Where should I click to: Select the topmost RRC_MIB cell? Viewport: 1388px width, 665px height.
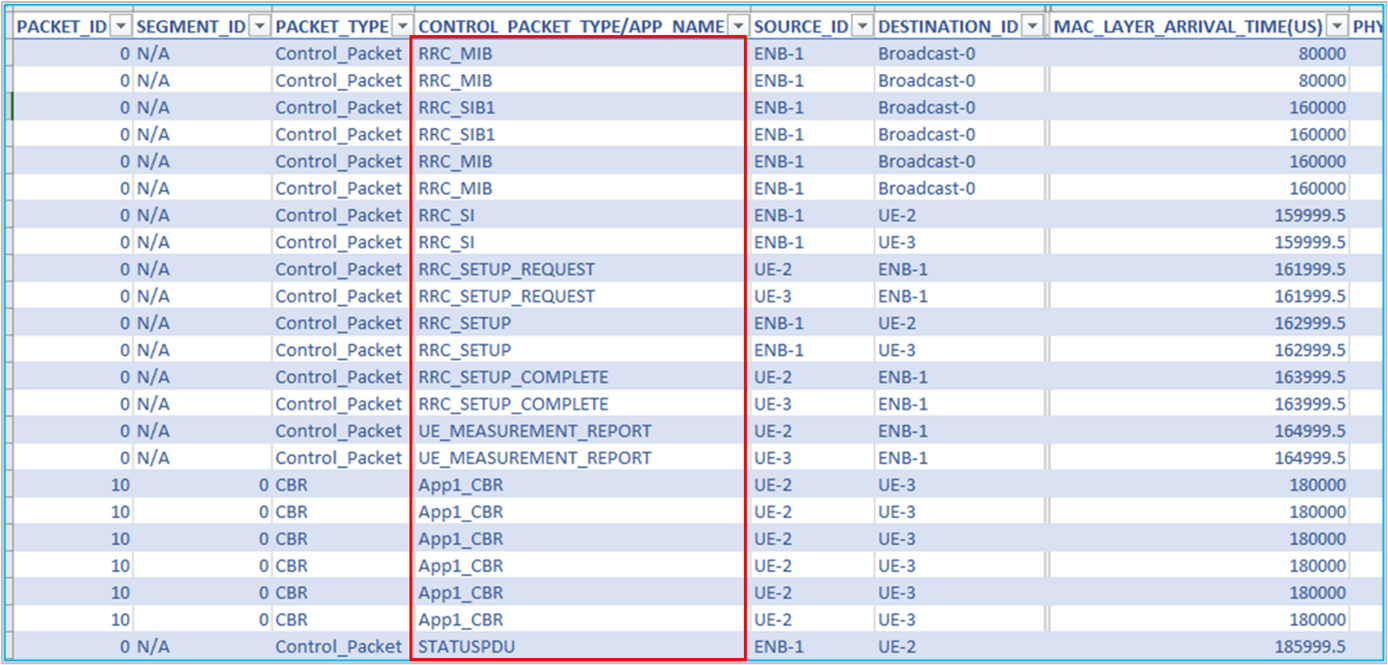pyautogui.click(x=455, y=53)
